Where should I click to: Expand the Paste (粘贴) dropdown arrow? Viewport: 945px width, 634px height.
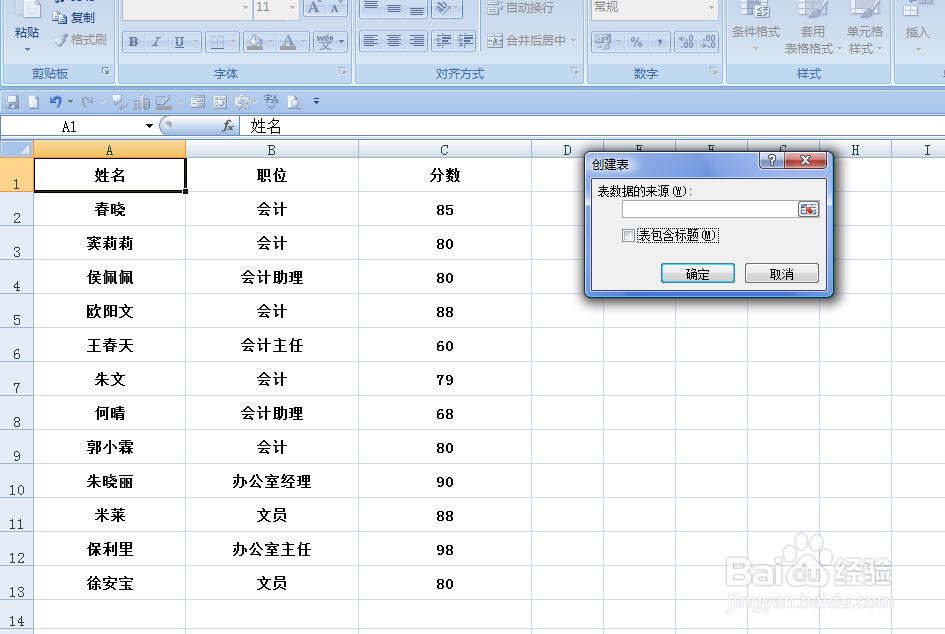pos(27,49)
